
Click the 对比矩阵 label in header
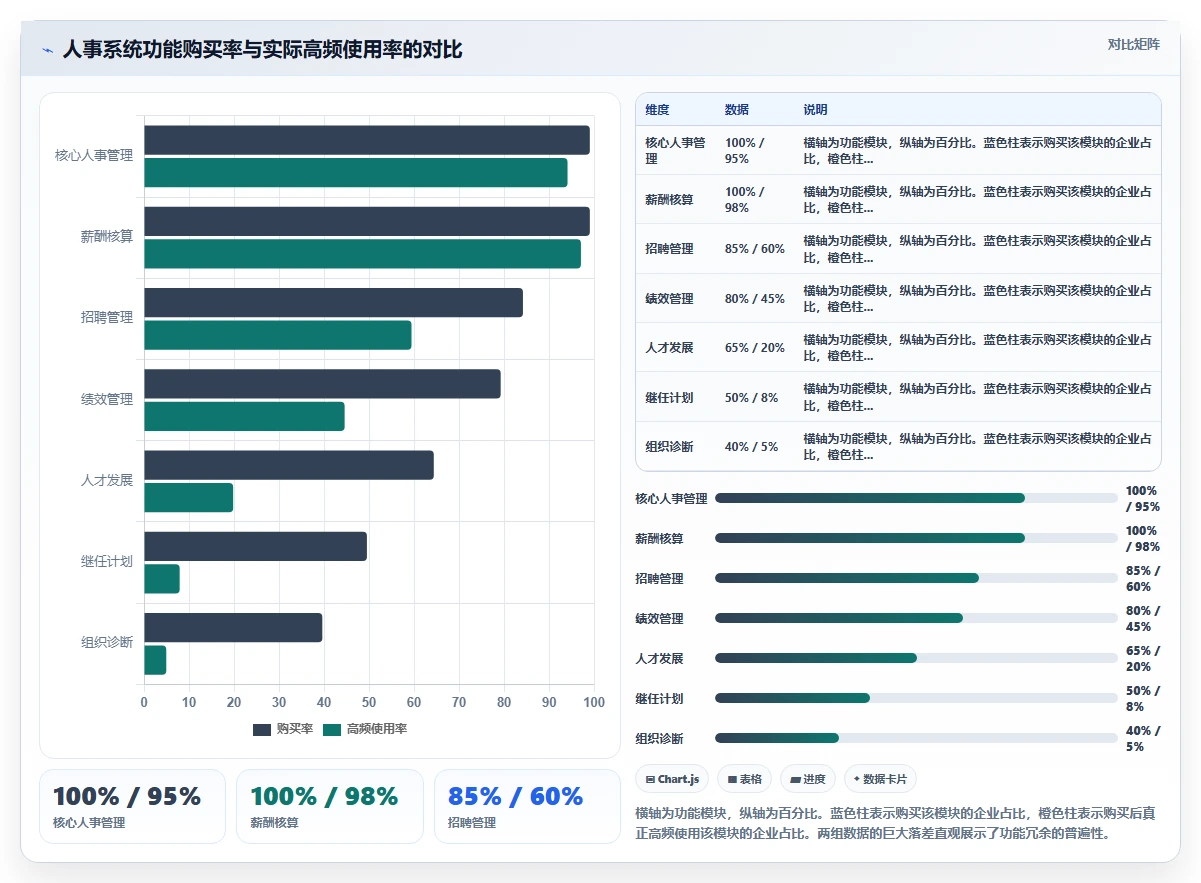1134,44
